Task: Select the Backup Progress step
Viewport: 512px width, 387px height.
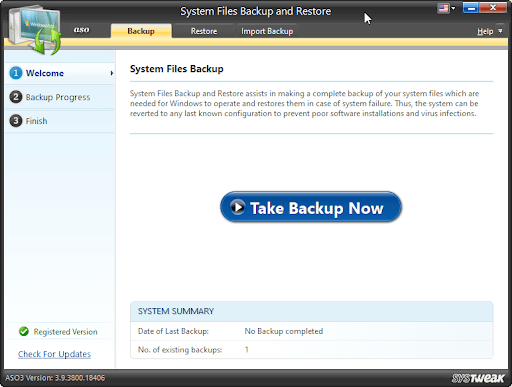Action: 60,97
